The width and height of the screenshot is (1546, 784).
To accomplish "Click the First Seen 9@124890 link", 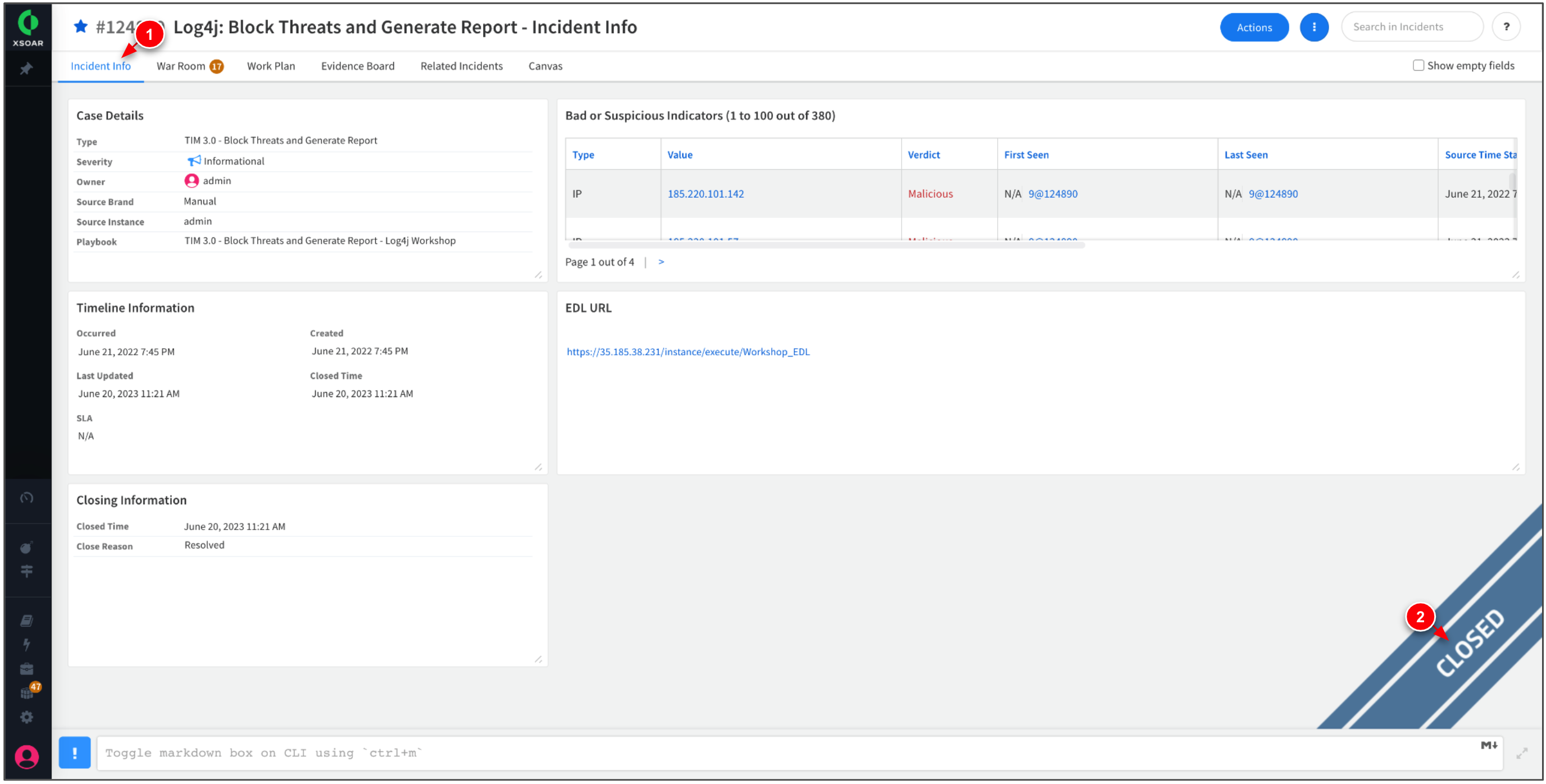I will [x=1053, y=194].
